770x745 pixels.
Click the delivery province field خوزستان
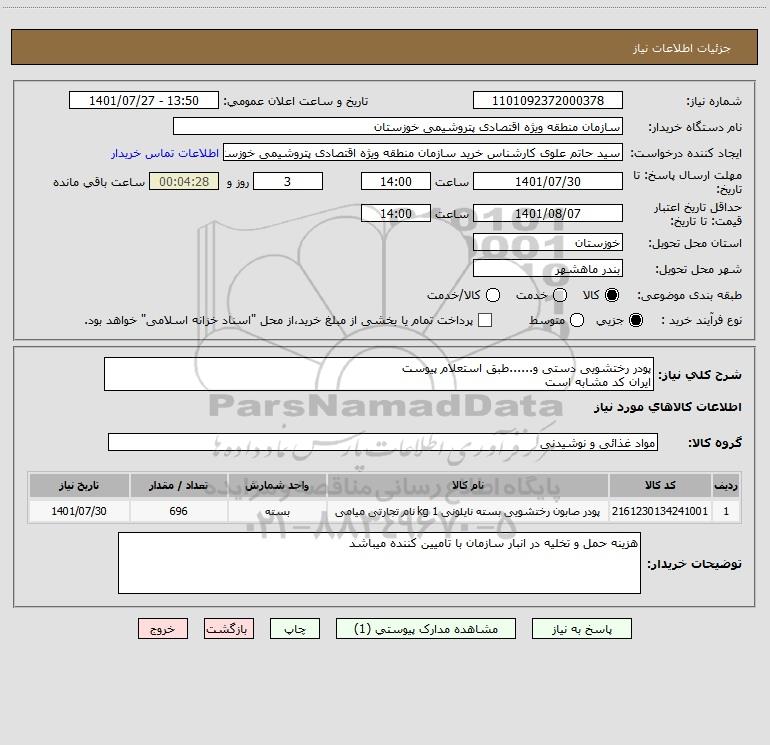(x=548, y=242)
